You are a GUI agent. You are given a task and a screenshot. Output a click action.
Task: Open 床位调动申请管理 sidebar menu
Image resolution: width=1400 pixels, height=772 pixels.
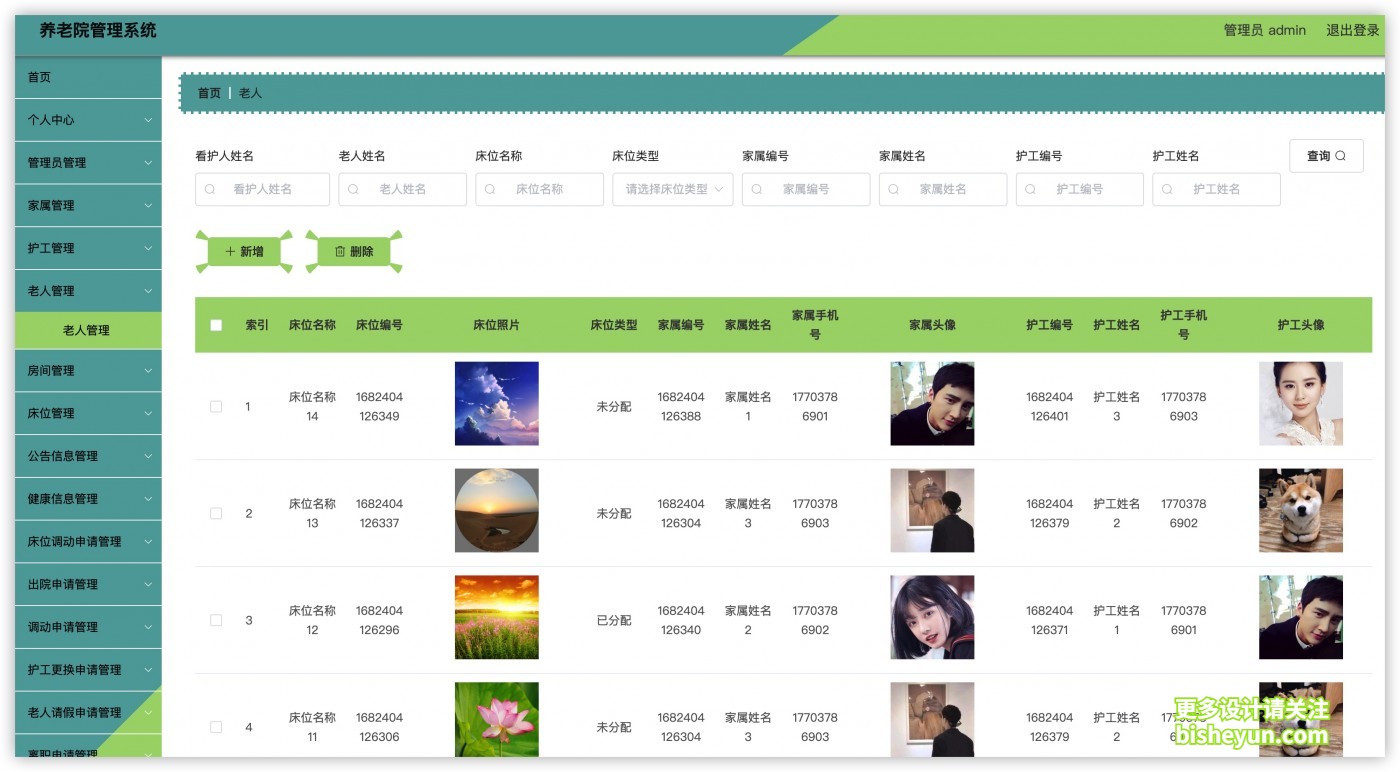click(x=88, y=542)
